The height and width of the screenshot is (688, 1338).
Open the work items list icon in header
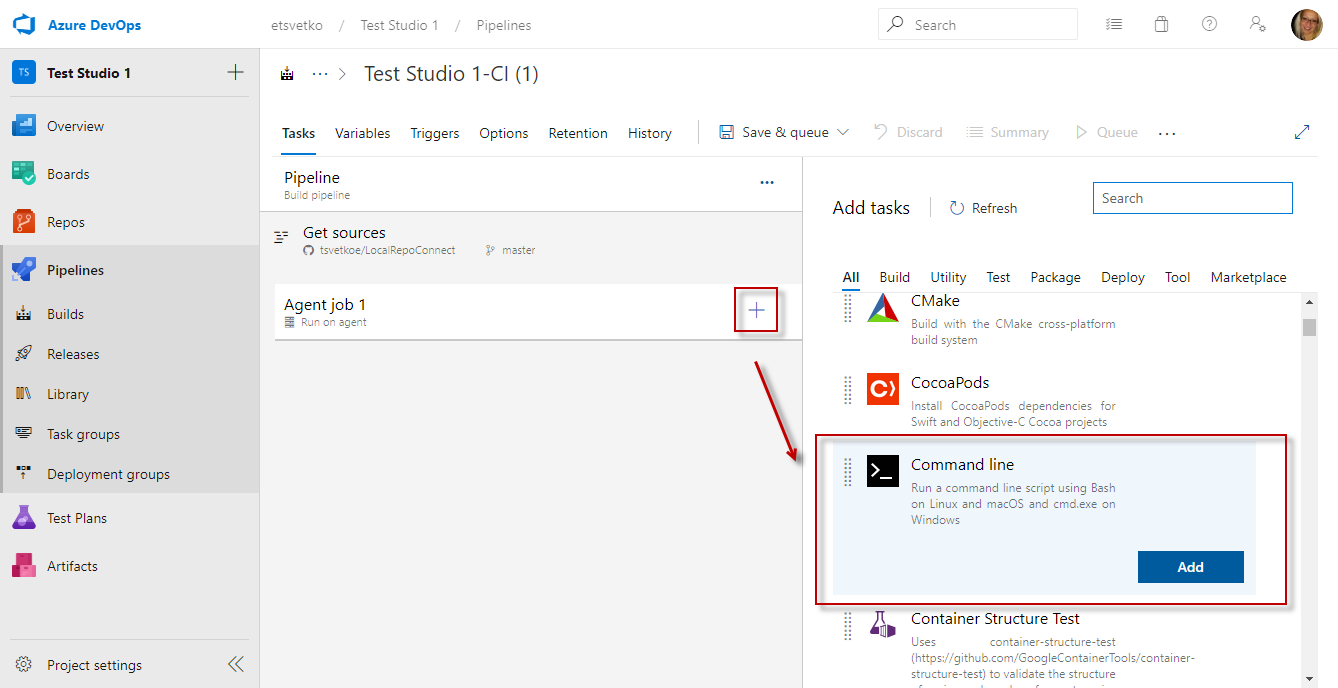pyautogui.click(x=1114, y=25)
